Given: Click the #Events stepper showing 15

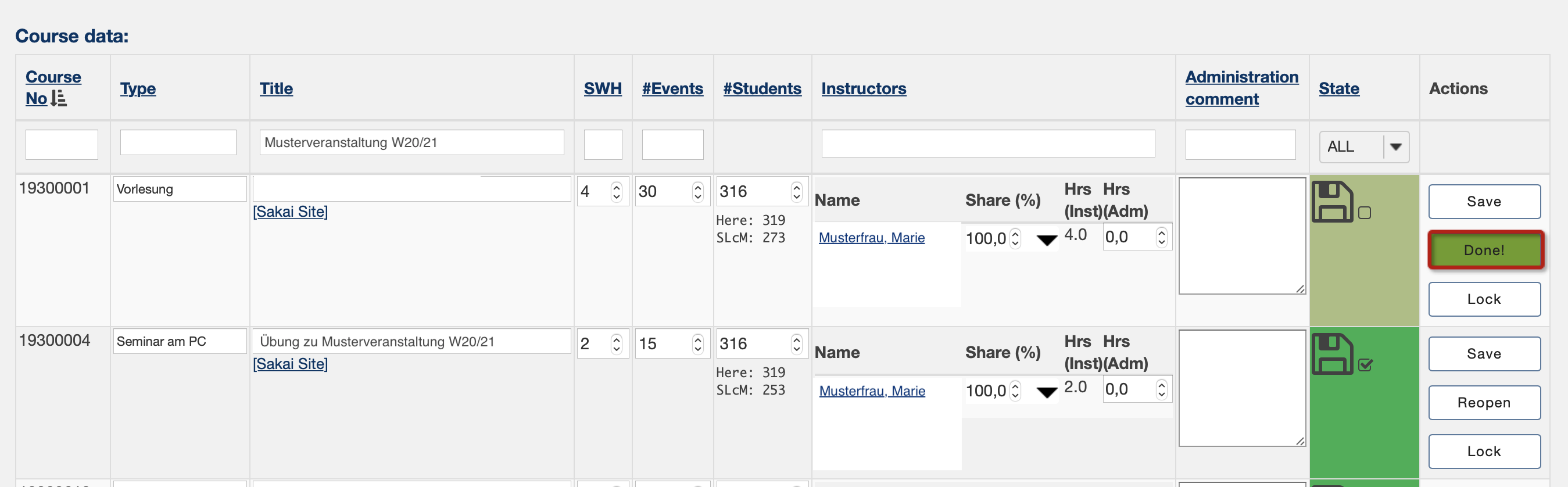Looking at the screenshot, I should tap(697, 343).
